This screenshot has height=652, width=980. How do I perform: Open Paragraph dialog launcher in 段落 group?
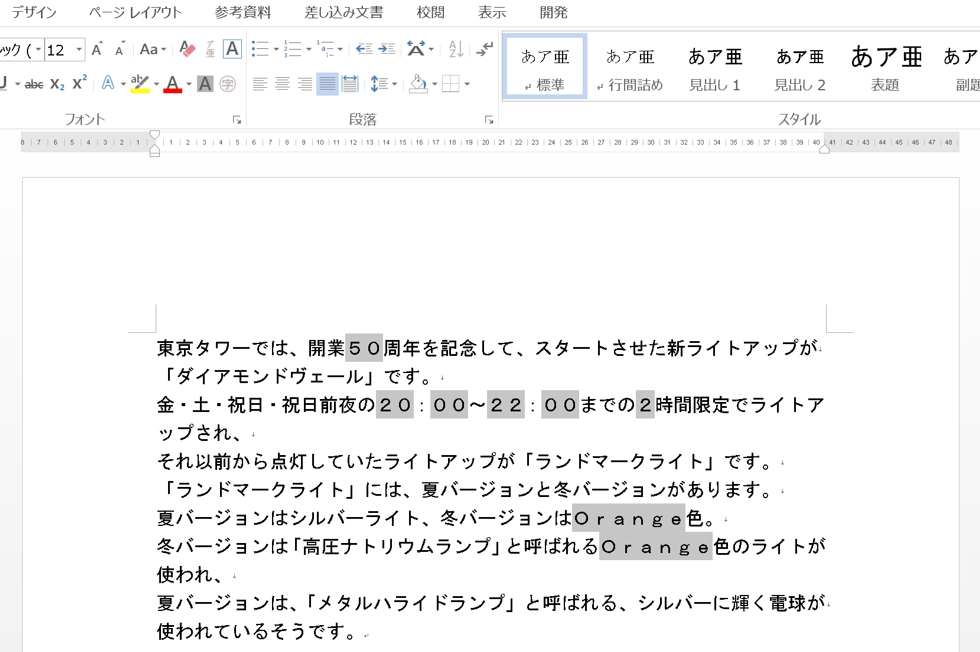tap(489, 119)
